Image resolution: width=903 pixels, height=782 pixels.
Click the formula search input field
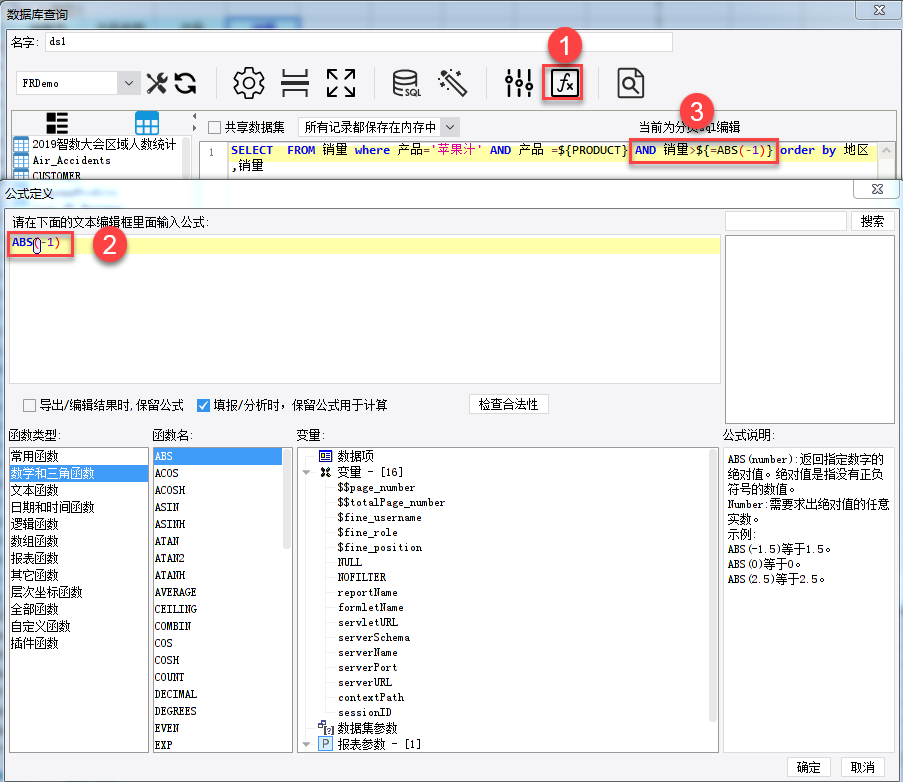click(786, 221)
